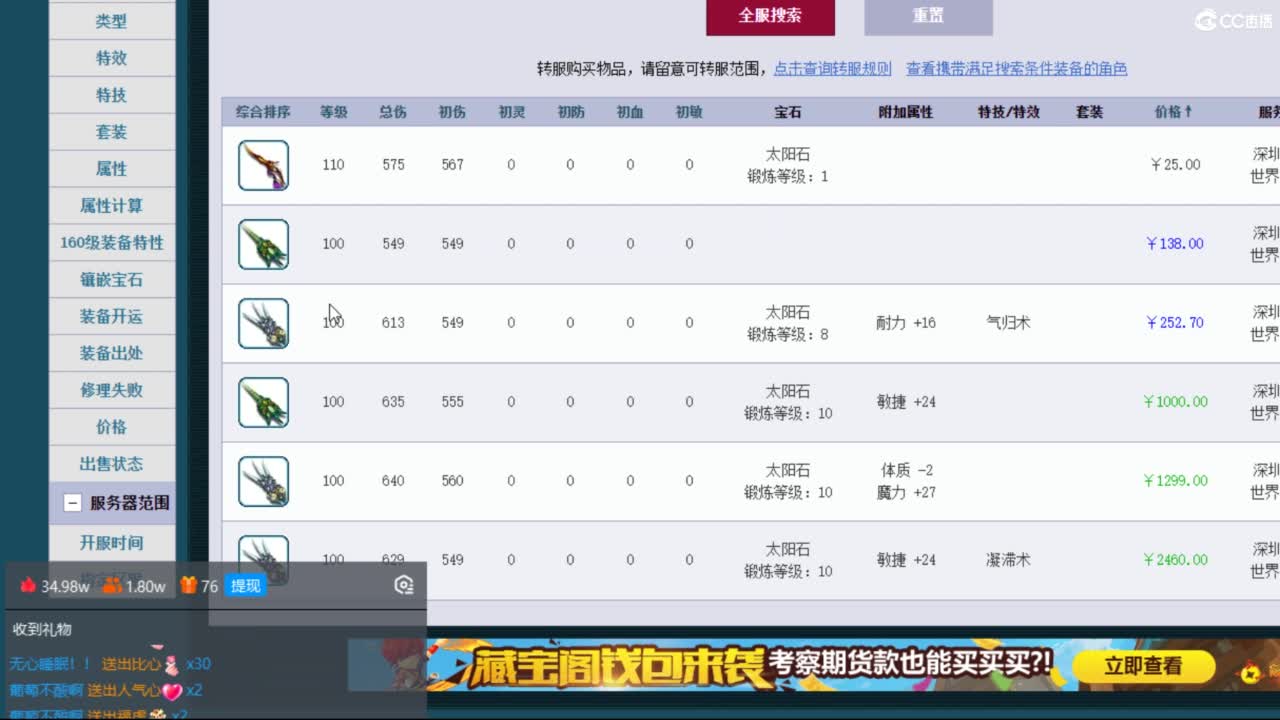1280x720 pixels.
Task: Click the first weapon thumbnail in the list
Action: (x=263, y=164)
